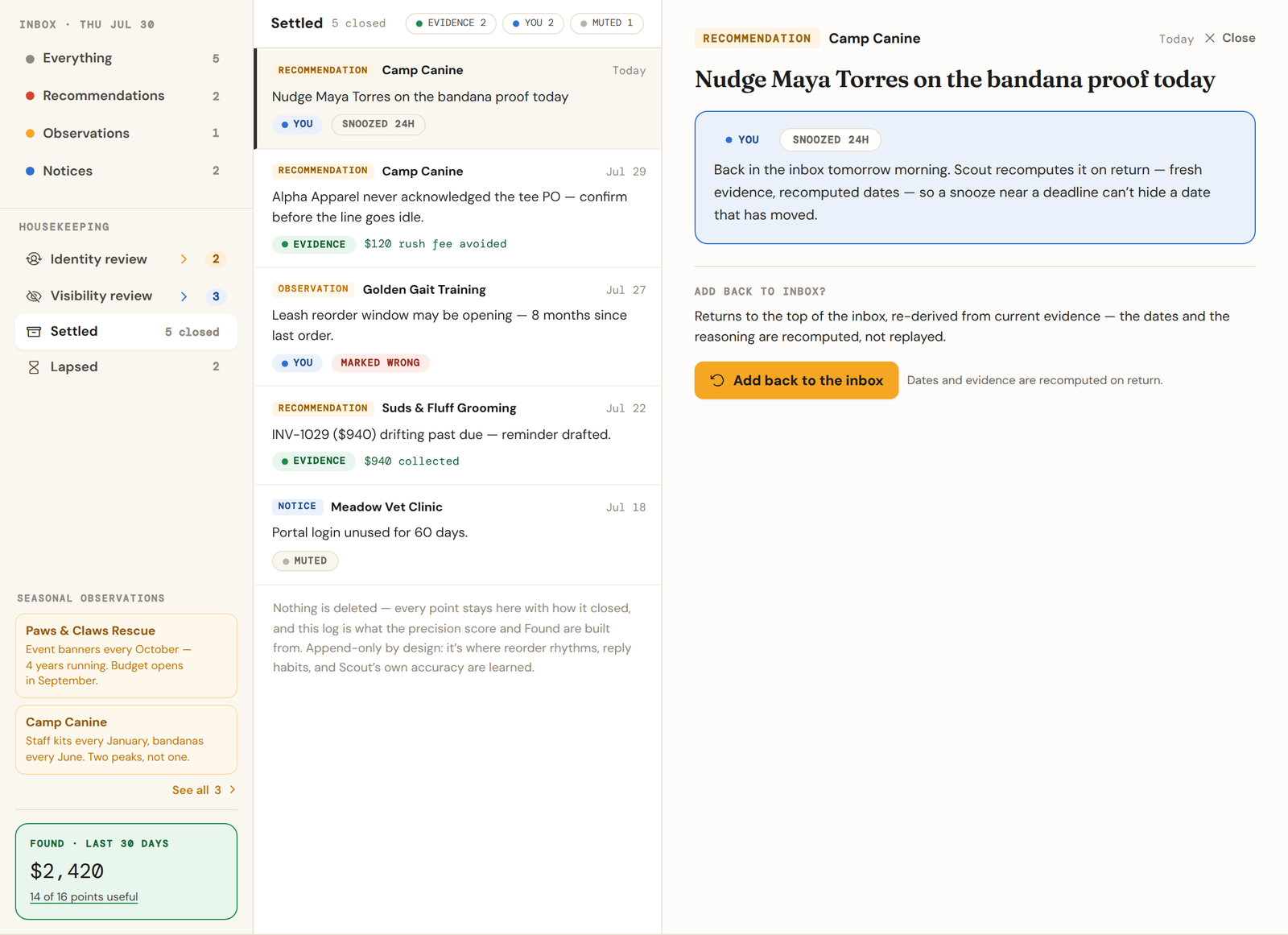The height and width of the screenshot is (935, 1288).
Task: Click the Identity review count badge 2
Action: (216, 259)
